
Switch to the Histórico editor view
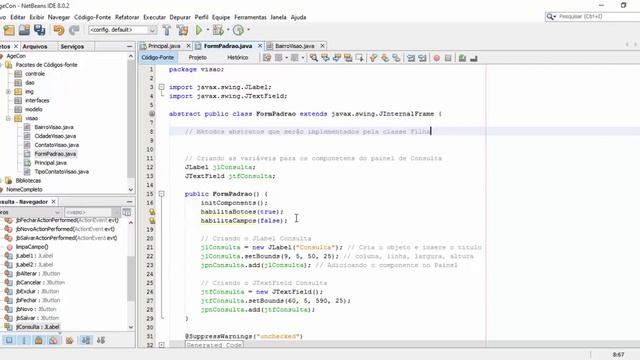(x=238, y=58)
